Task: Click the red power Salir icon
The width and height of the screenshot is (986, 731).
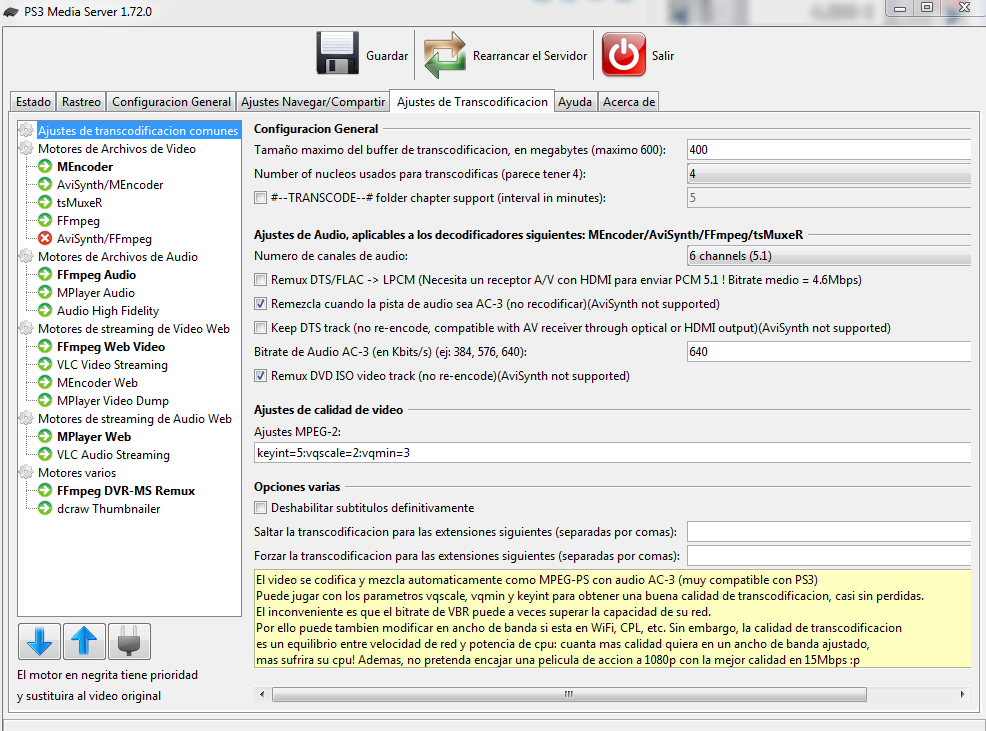Action: tap(623, 54)
